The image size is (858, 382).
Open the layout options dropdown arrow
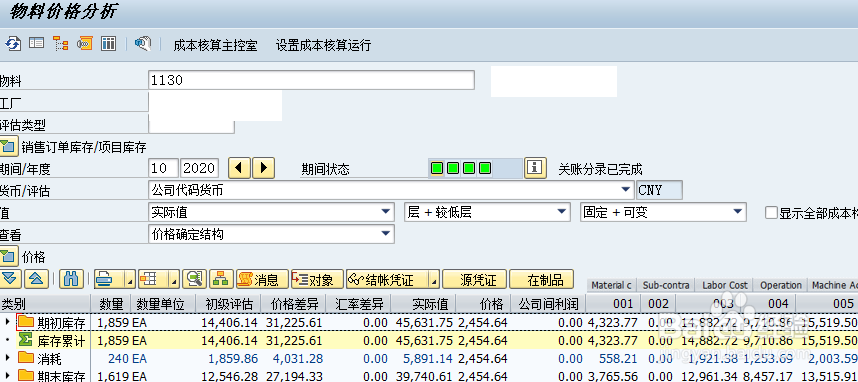click(174, 280)
